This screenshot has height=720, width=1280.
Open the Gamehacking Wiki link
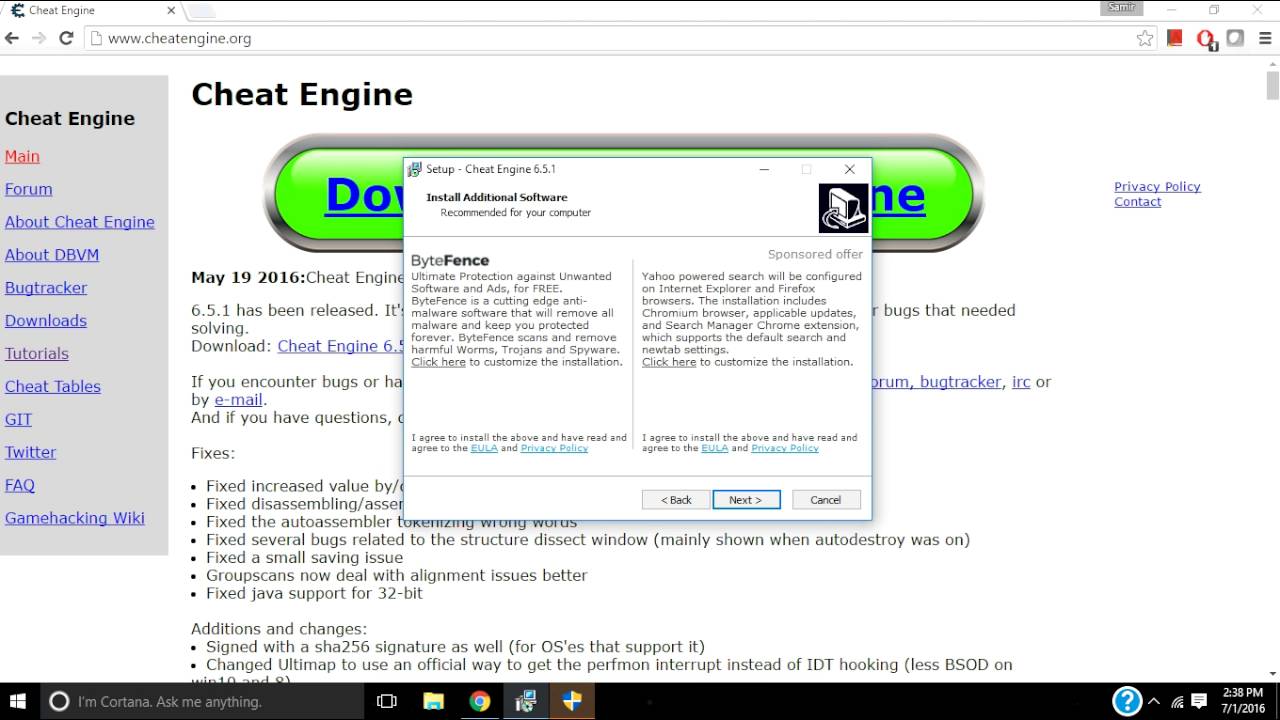(x=75, y=518)
